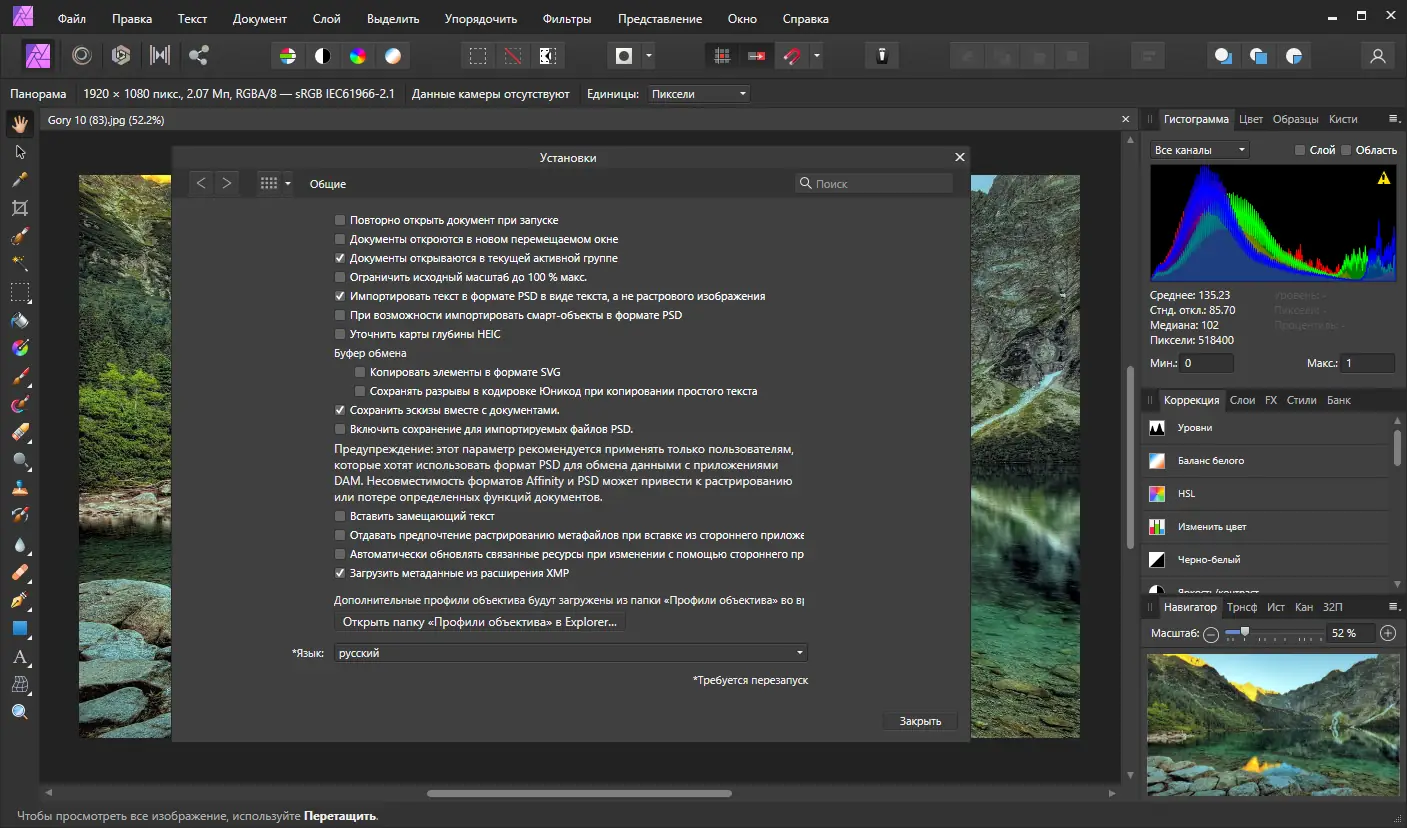Open the 'Язык' language dropdown
The image size is (1407, 828).
click(x=570, y=653)
